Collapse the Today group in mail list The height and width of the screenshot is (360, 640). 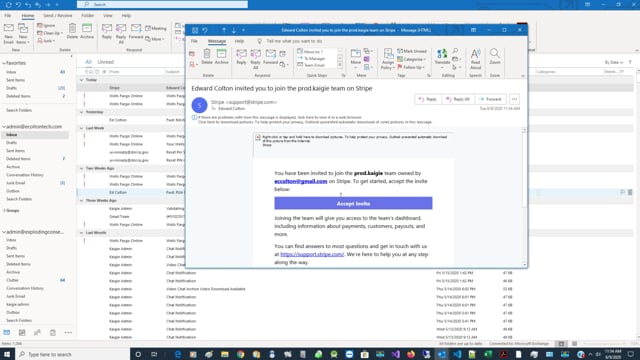(81, 80)
